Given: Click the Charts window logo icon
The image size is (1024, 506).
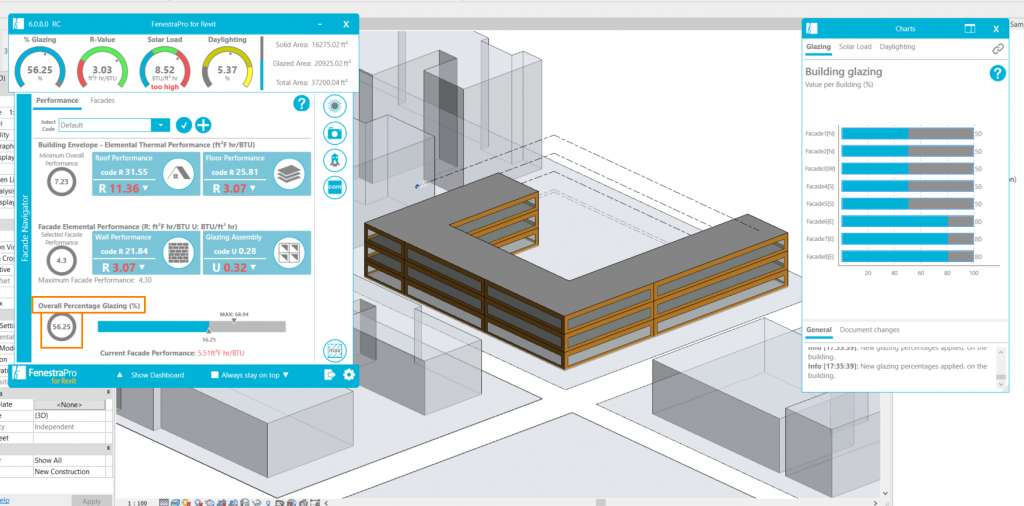Looking at the screenshot, I should [810, 29].
